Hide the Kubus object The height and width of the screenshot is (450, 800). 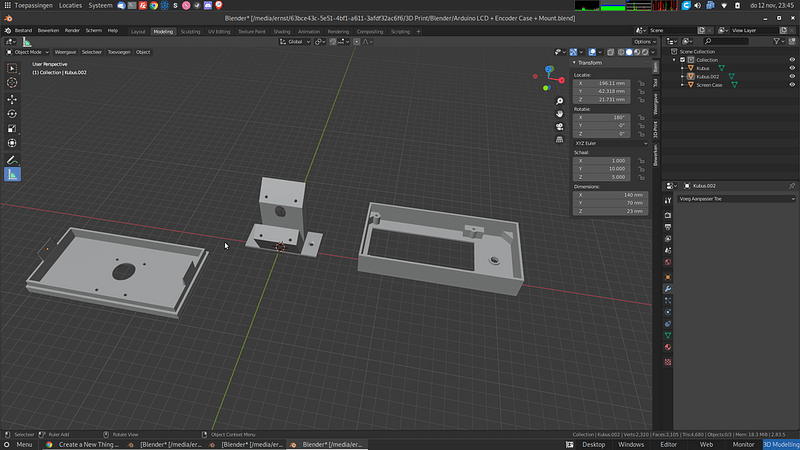tap(792, 68)
